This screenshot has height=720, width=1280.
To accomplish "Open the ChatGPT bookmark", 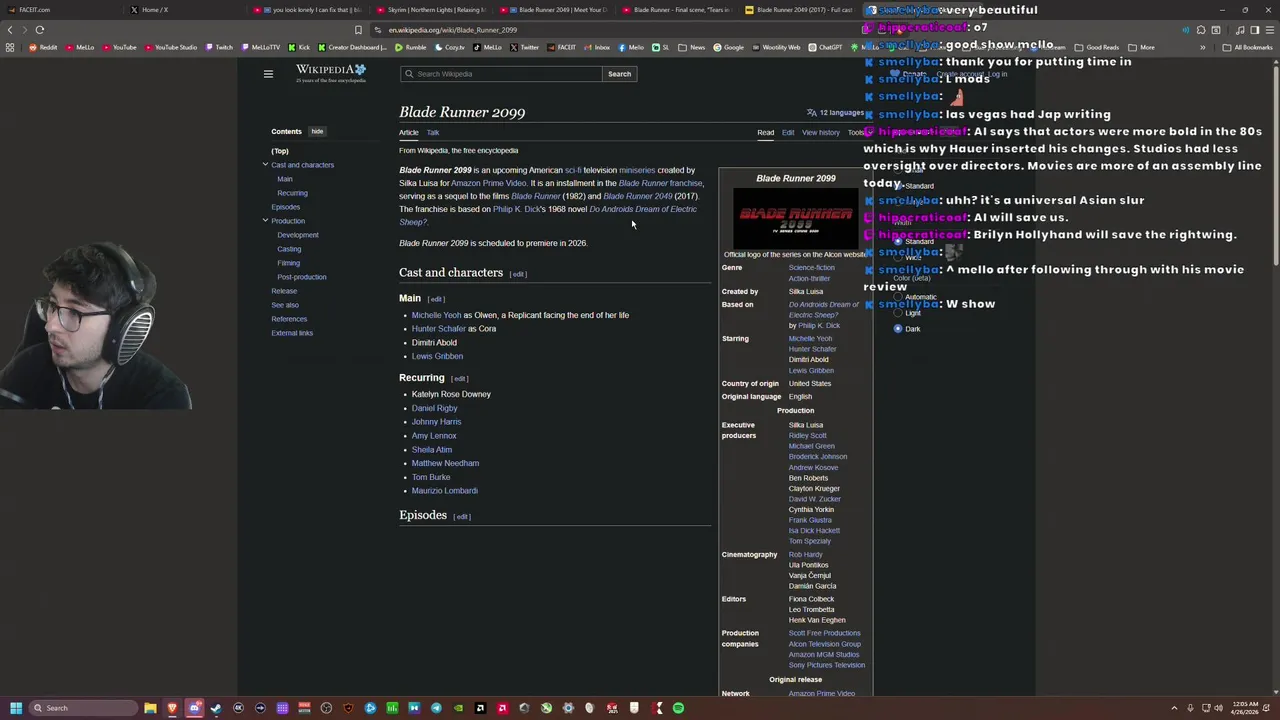I will coord(825,47).
